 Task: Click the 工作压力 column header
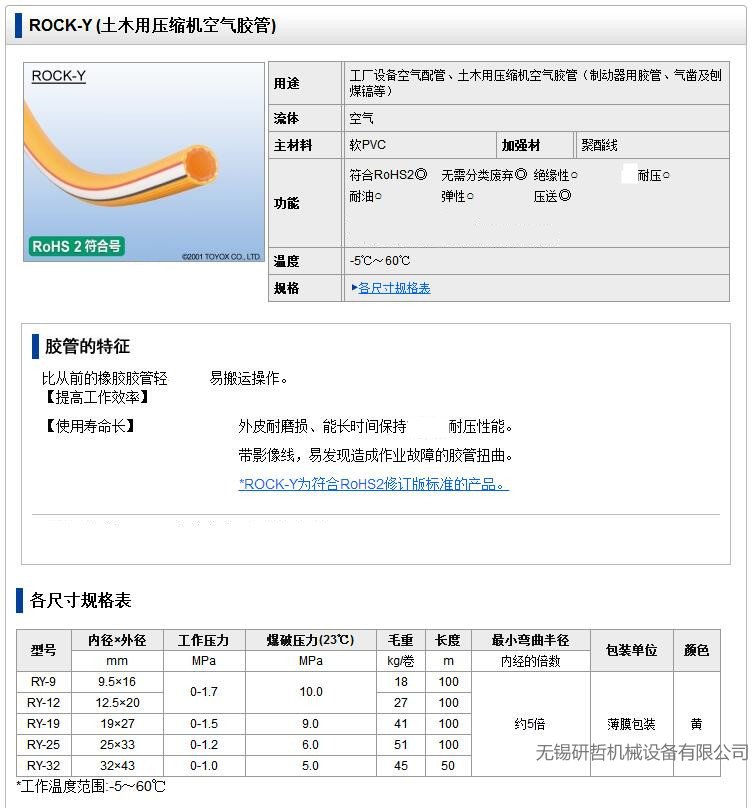pos(204,640)
